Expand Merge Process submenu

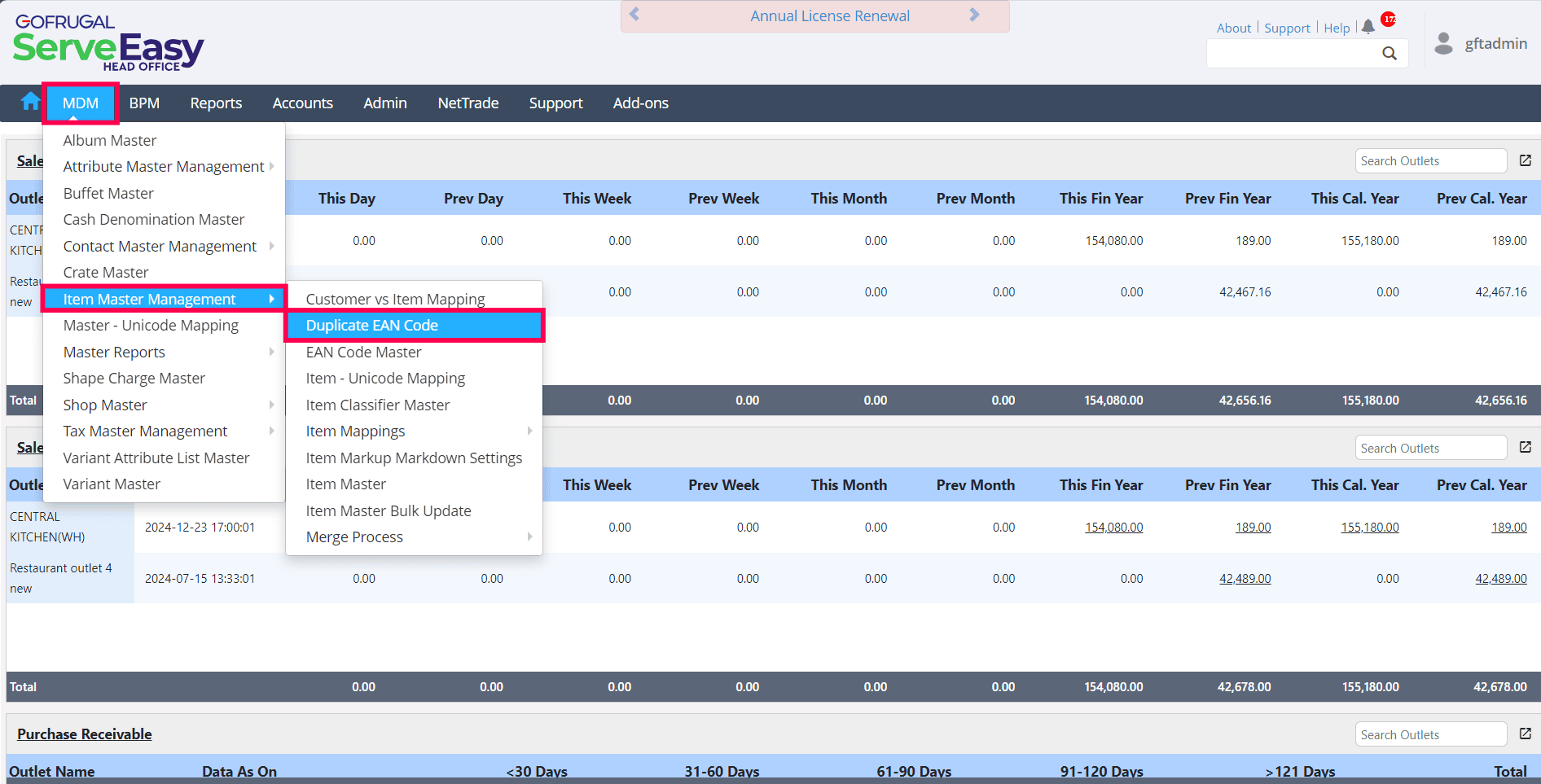click(529, 537)
